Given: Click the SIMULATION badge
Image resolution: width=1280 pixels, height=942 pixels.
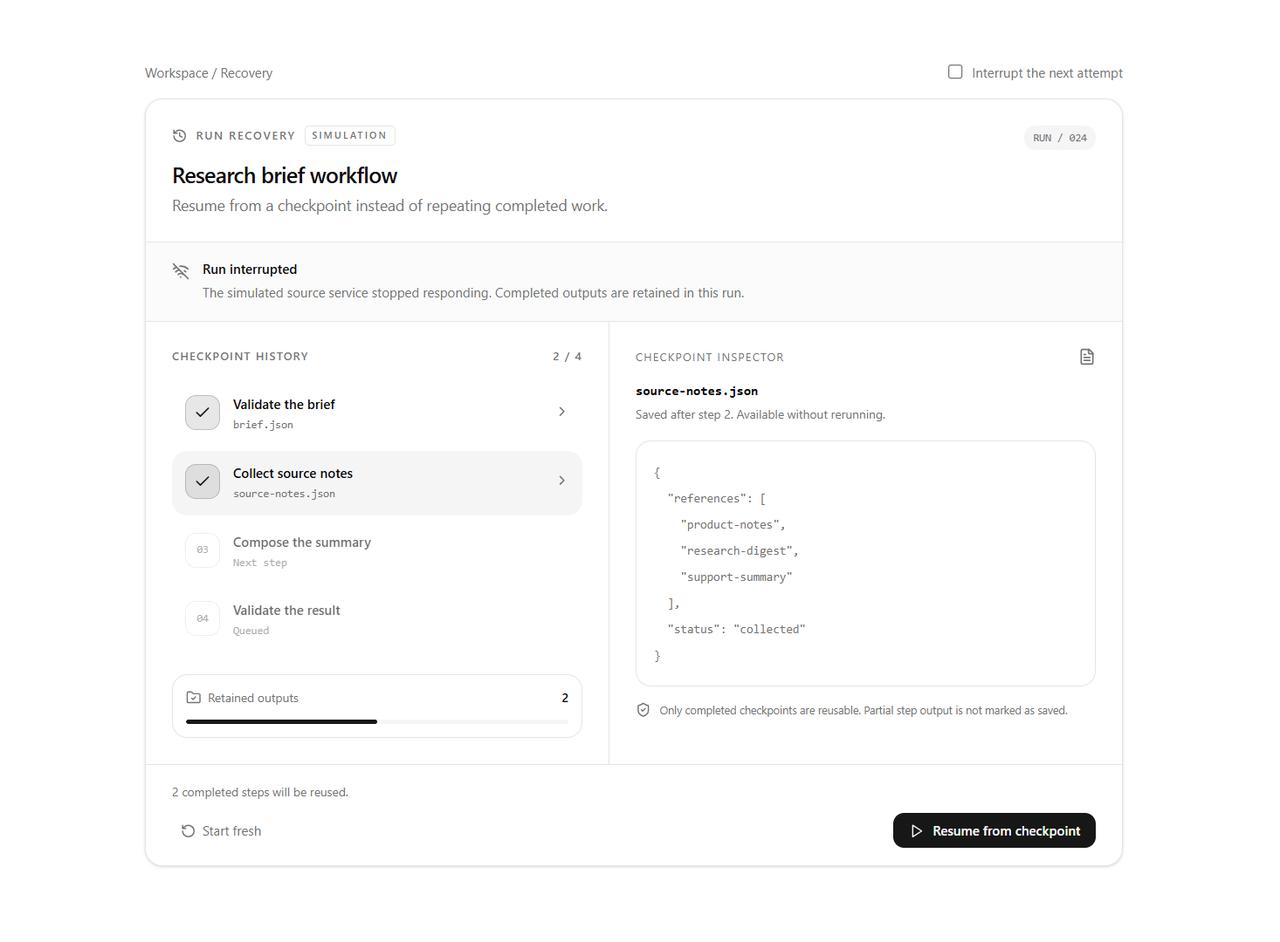Looking at the screenshot, I should pos(350,135).
